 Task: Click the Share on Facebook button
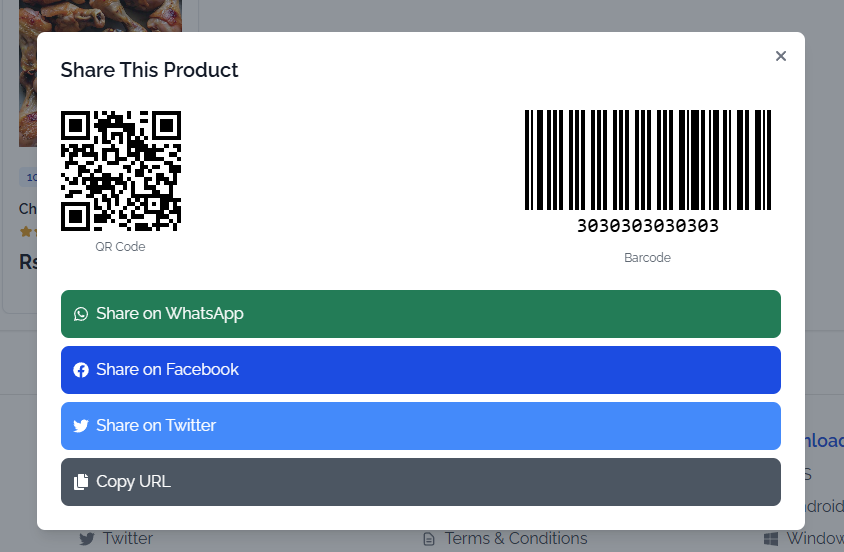coord(421,370)
